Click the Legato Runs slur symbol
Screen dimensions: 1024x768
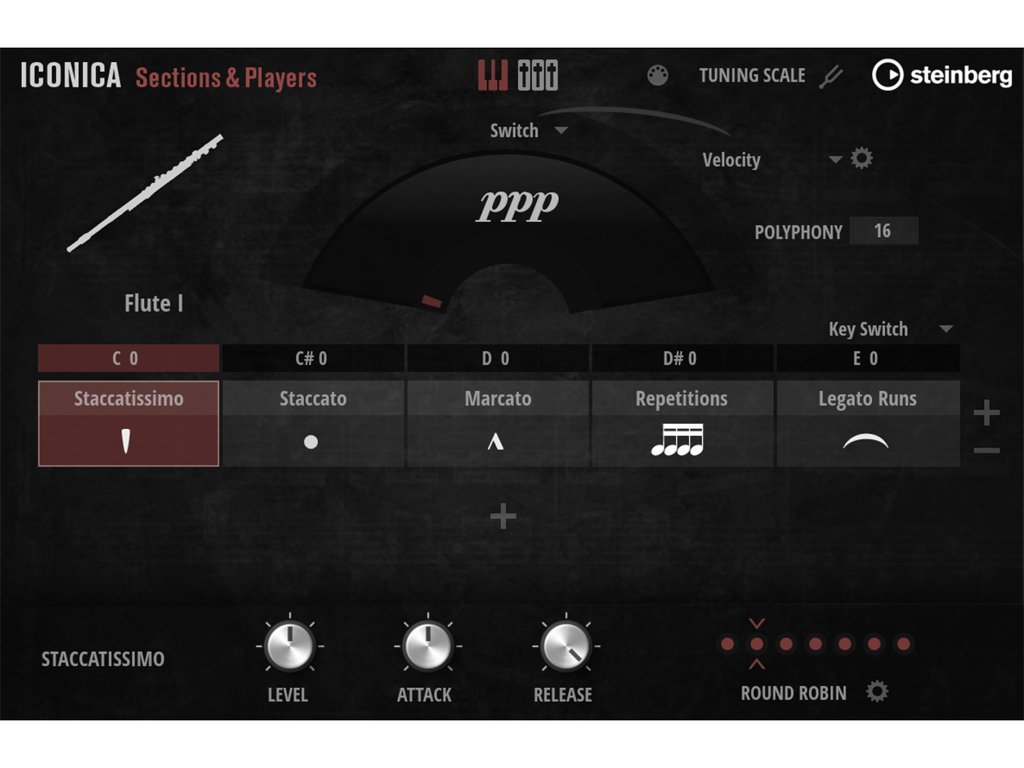(x=866, y=442)
